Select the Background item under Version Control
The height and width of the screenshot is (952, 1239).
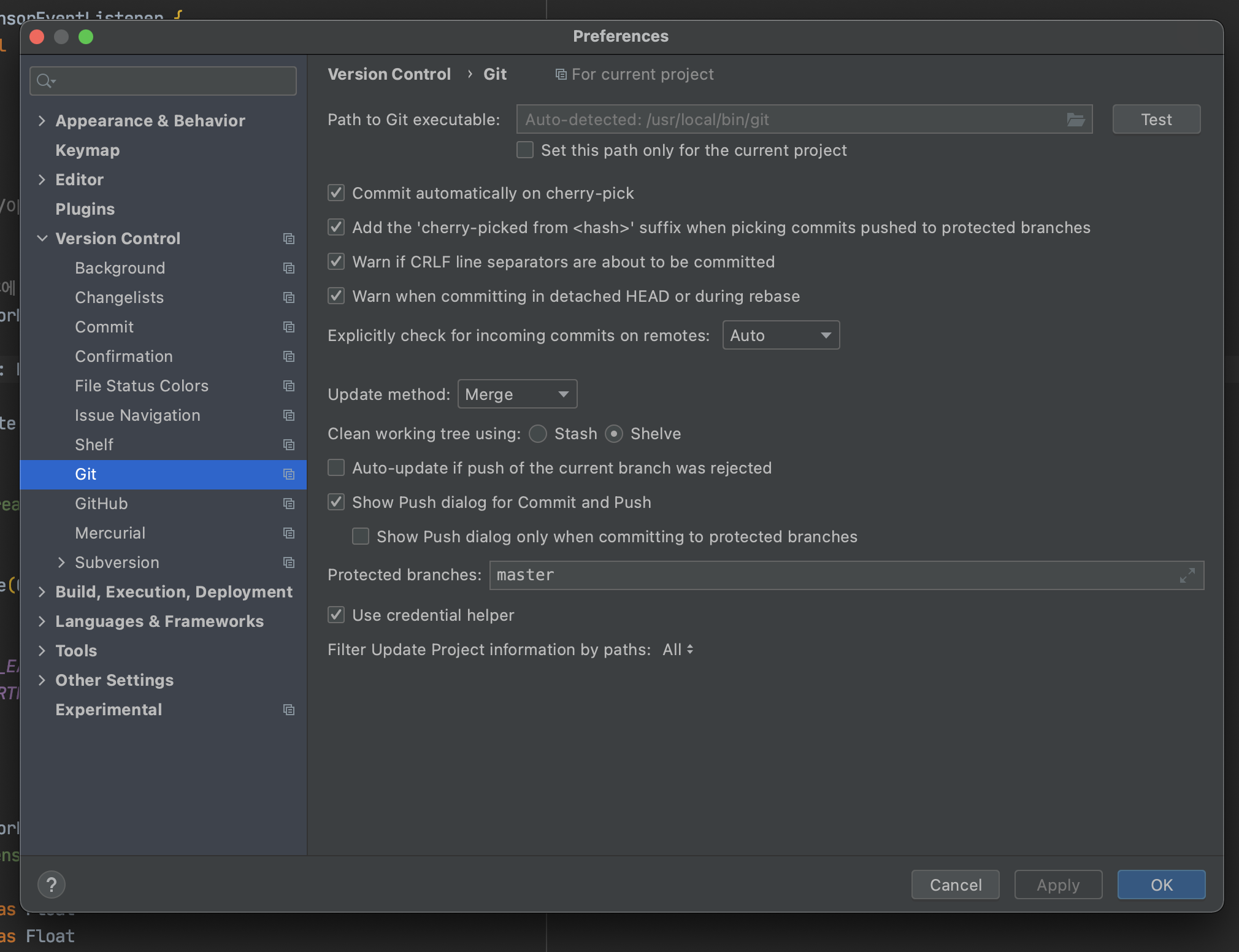[x=163, y=268]
